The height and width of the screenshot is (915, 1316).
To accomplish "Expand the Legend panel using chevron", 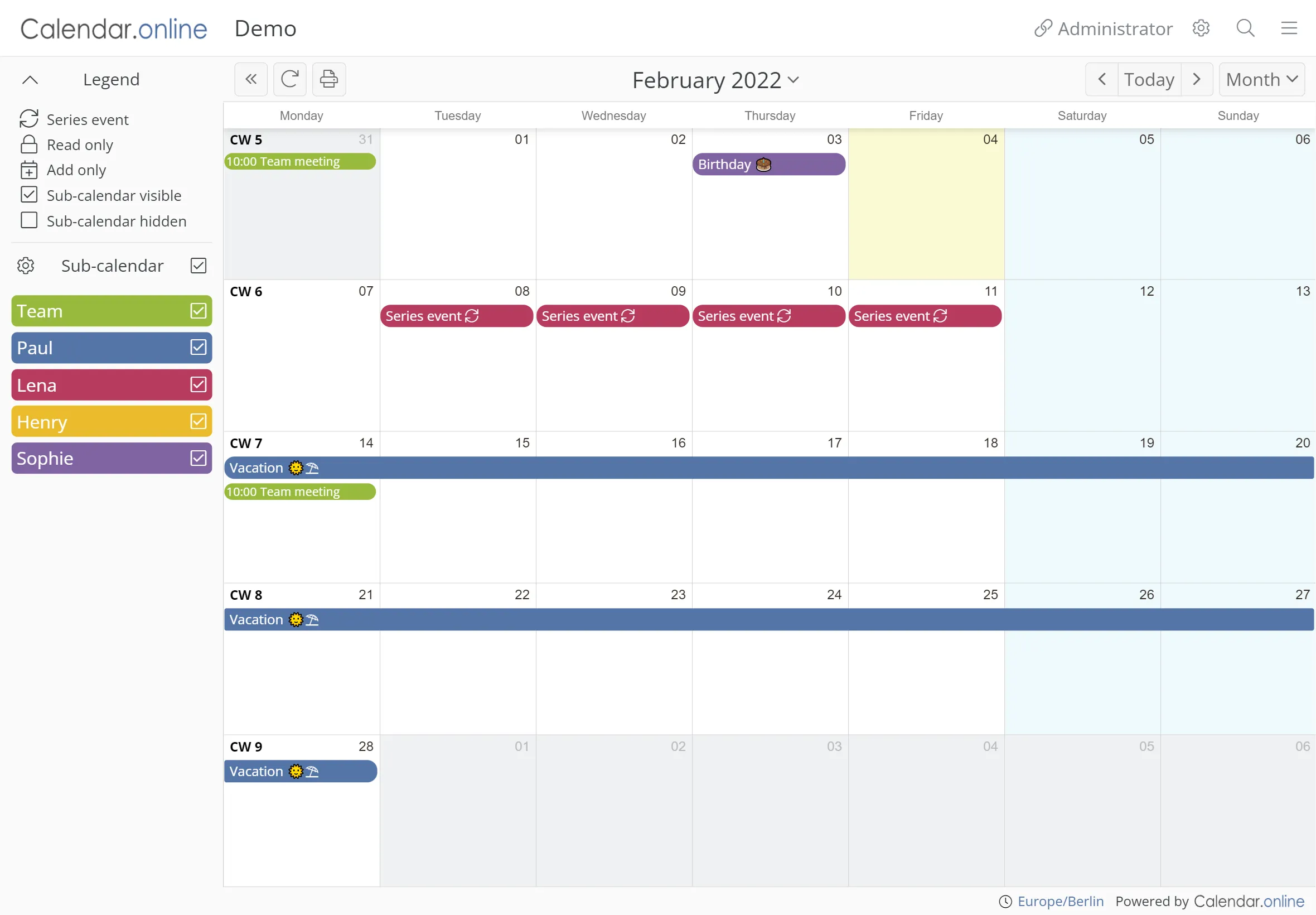I will [x=30, y=79].
